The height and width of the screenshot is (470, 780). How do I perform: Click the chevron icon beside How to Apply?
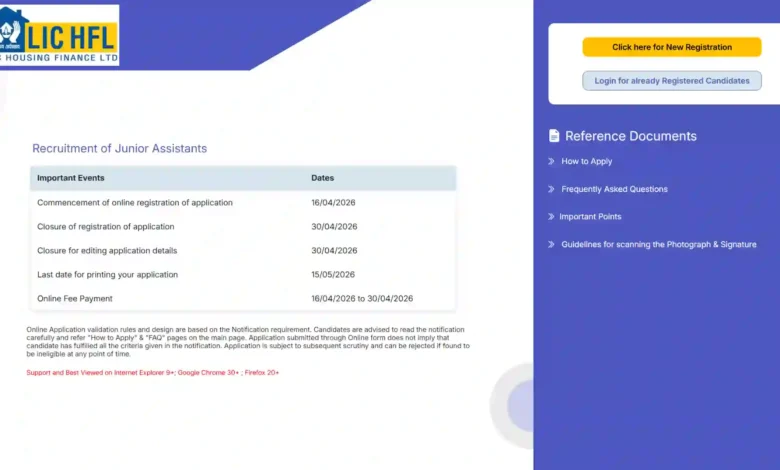pos(551,161)
